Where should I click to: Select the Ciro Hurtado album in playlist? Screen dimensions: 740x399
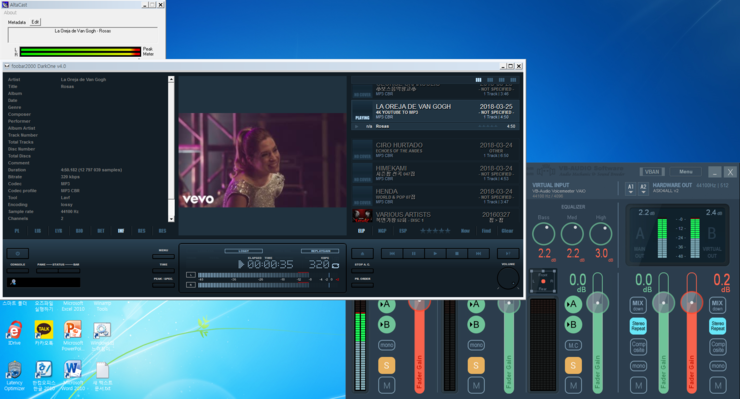tap(435, 150)
